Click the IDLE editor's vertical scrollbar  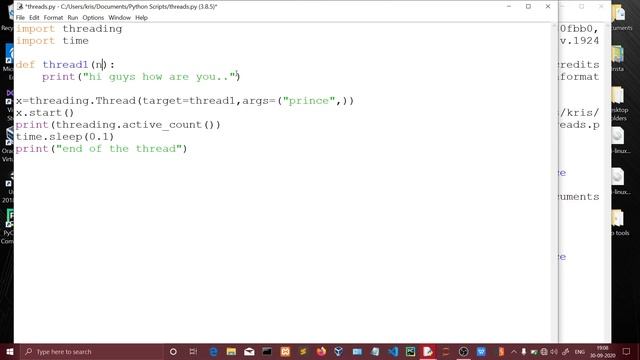[554, 182]
